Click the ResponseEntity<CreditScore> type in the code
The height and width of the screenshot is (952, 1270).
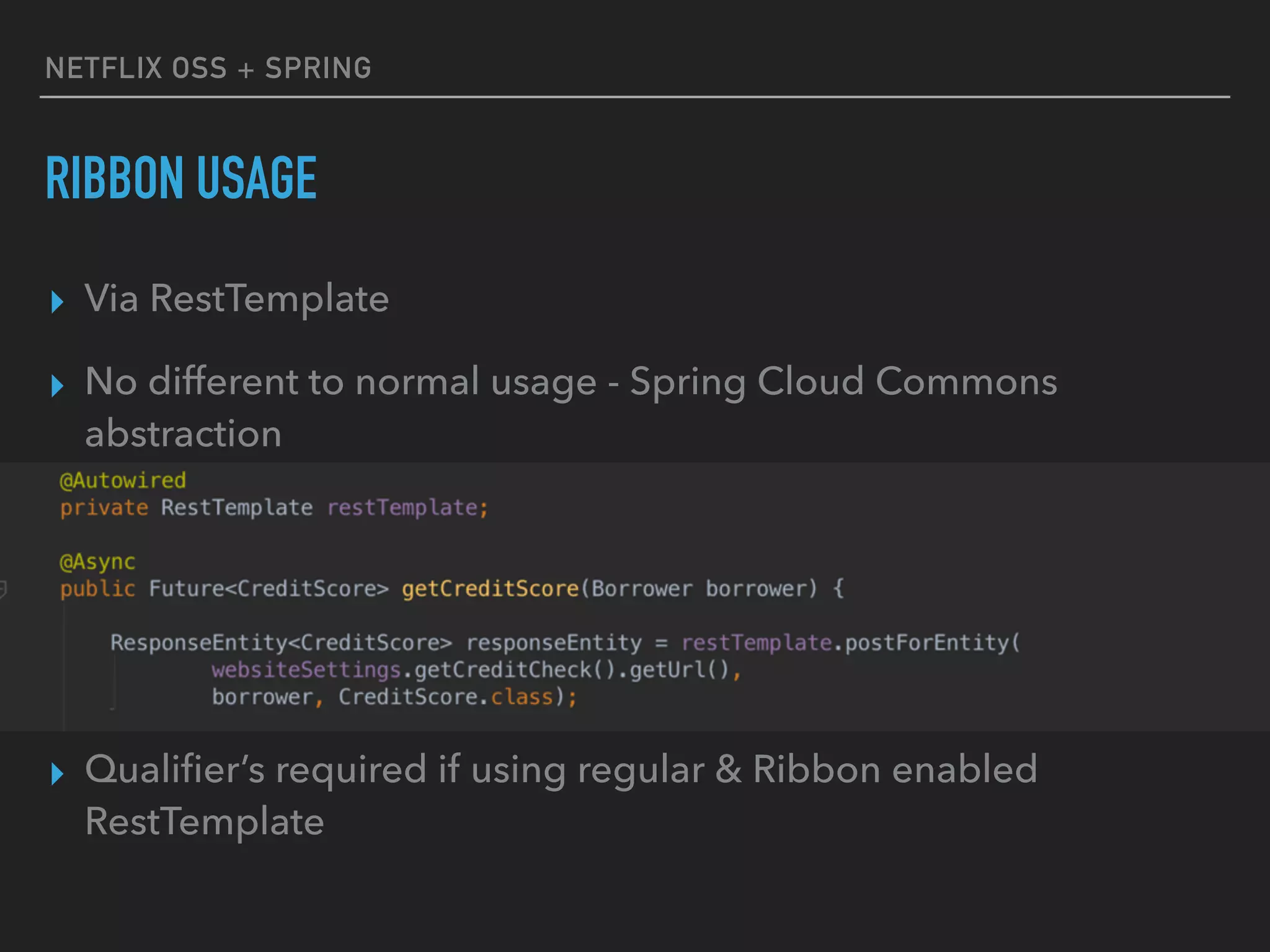coord(281,642)
